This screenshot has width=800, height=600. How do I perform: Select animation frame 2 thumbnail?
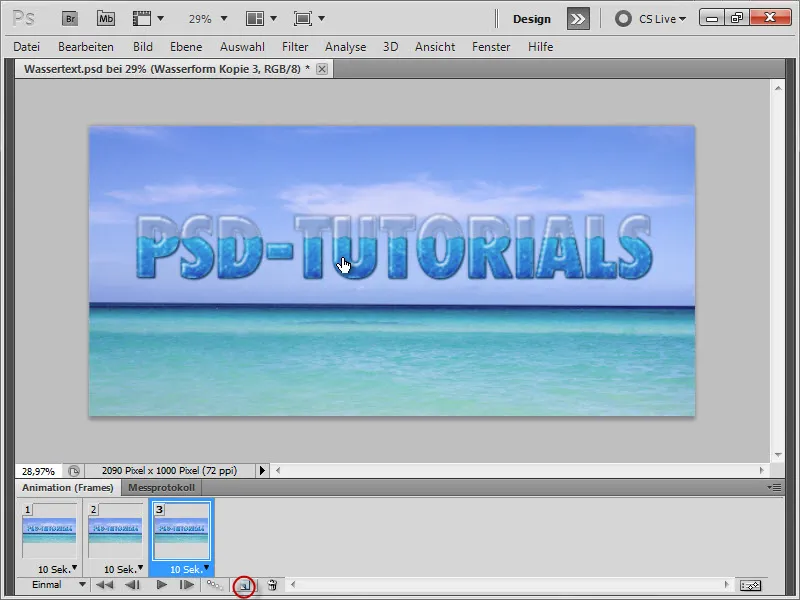(x=115, y=531)
